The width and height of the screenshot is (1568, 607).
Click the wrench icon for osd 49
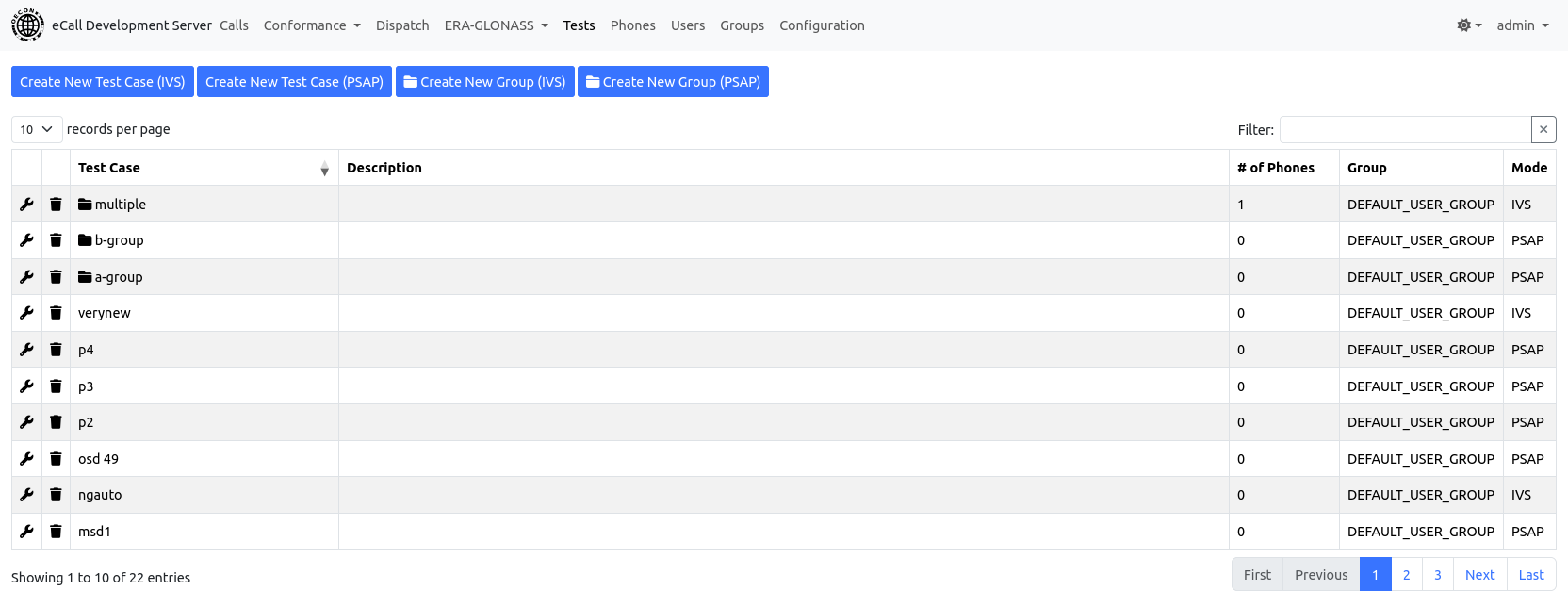coord(26,459)
